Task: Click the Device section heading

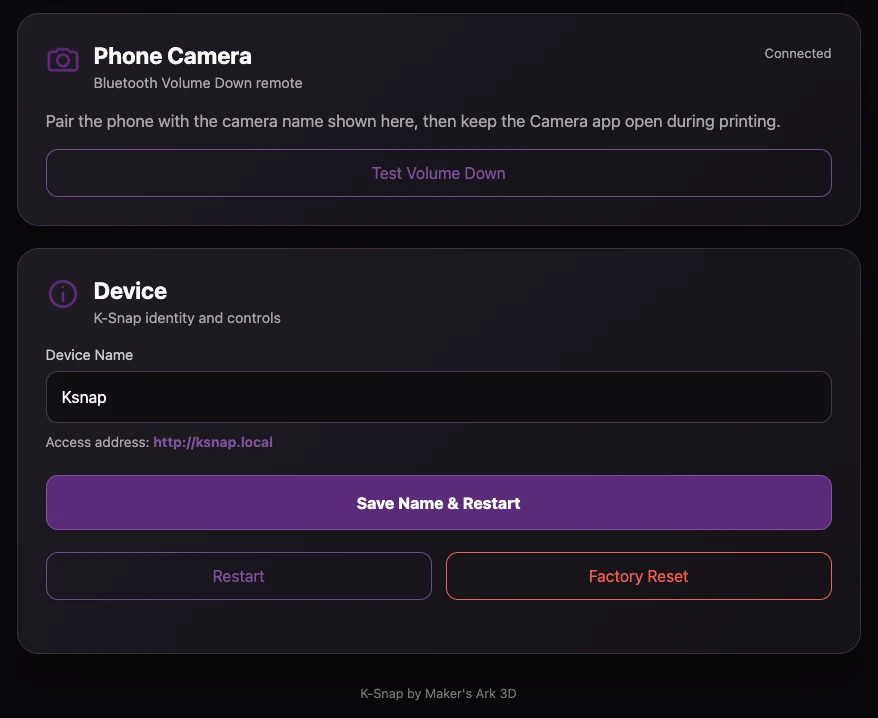Action: tap(130, 291)
